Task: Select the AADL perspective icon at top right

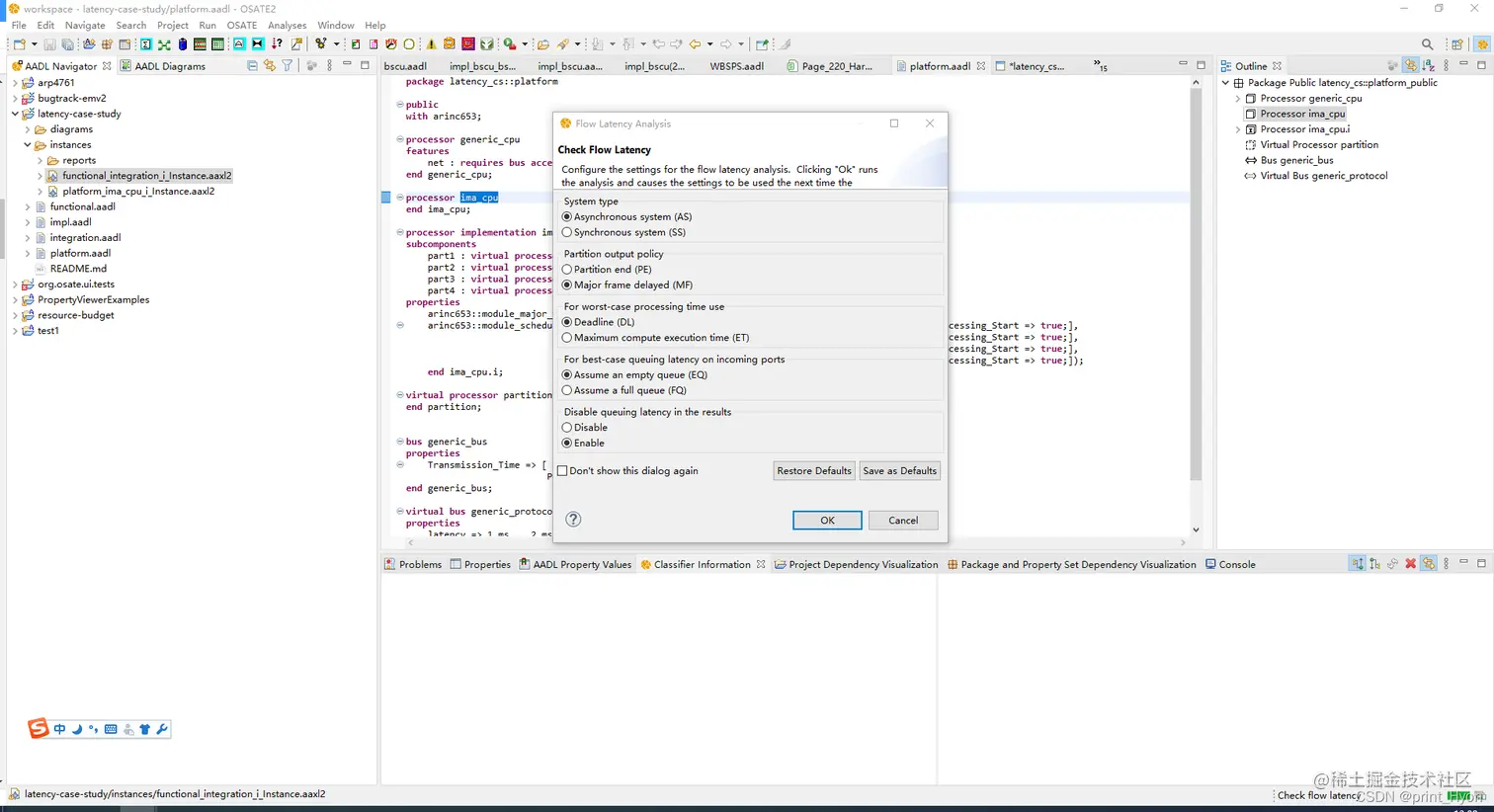Action: click(x=1482, y=44)
